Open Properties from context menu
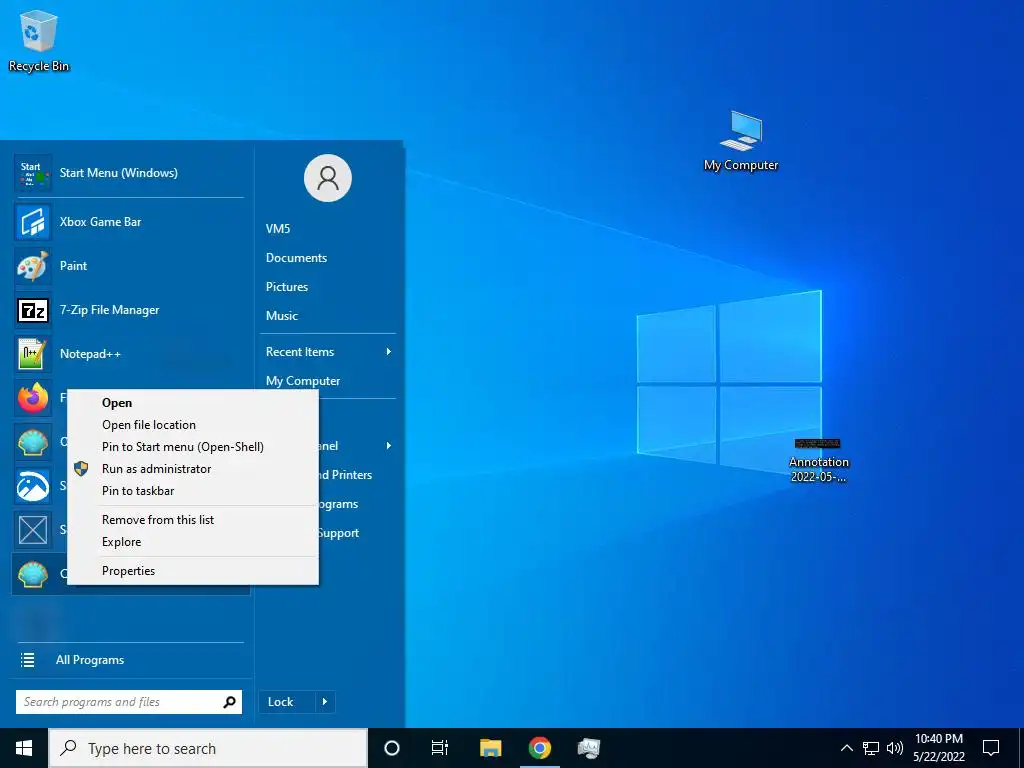Screen dimensions: 1024x768 [193, 571]
